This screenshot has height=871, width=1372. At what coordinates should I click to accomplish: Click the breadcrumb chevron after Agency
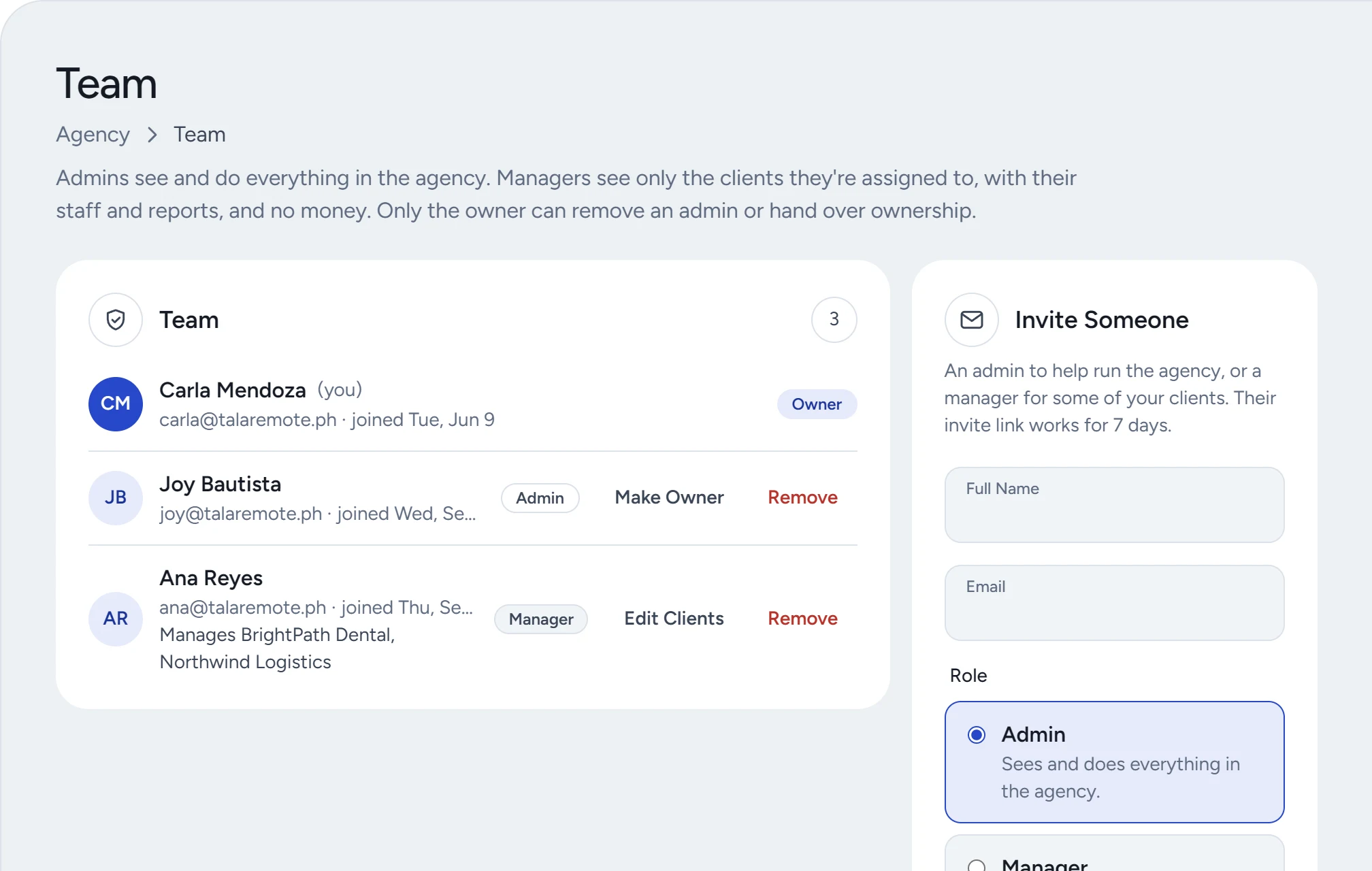(x=152, y=135)
